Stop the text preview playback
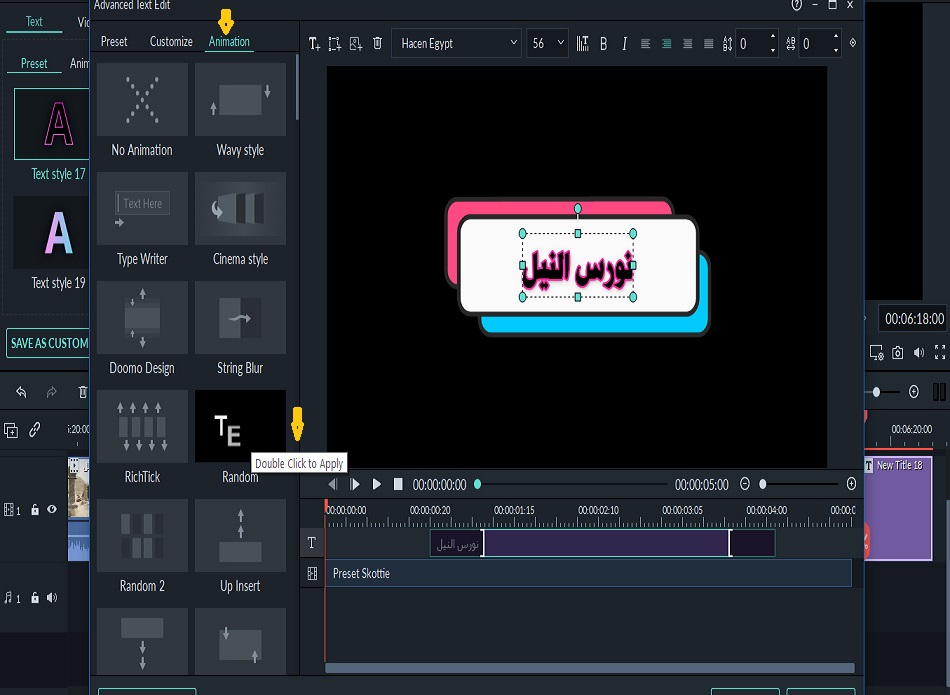 (x=398, y=484)
